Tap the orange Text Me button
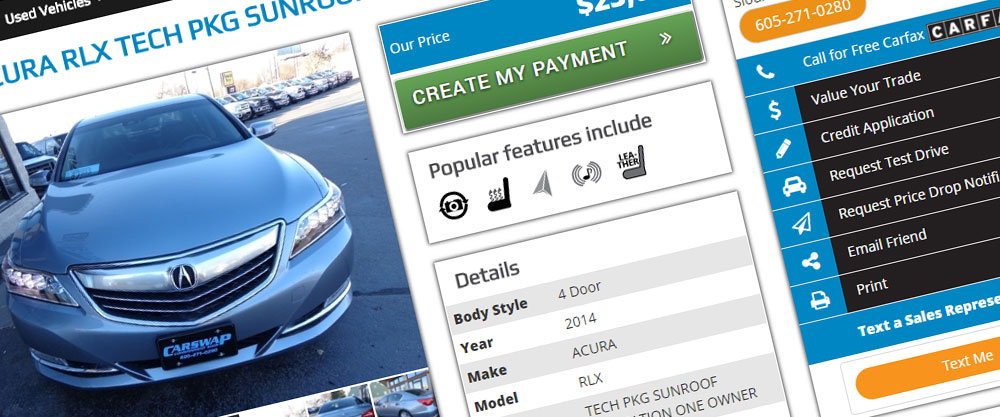 point(928,372)
